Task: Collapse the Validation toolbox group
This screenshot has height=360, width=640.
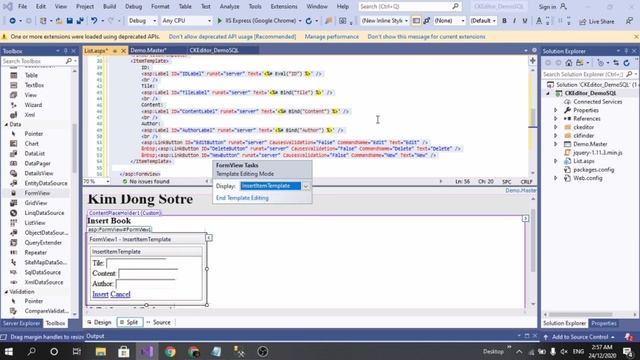Action: (6, 292)
